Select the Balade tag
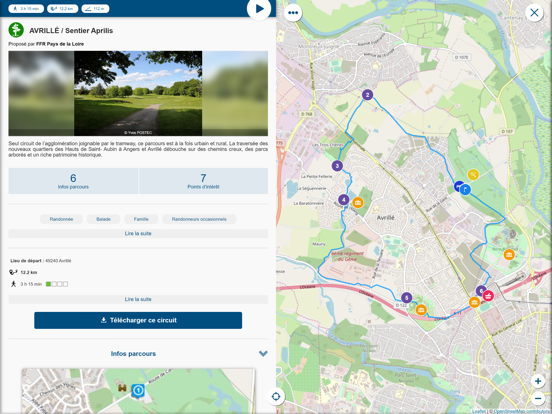 pos(104,219)
